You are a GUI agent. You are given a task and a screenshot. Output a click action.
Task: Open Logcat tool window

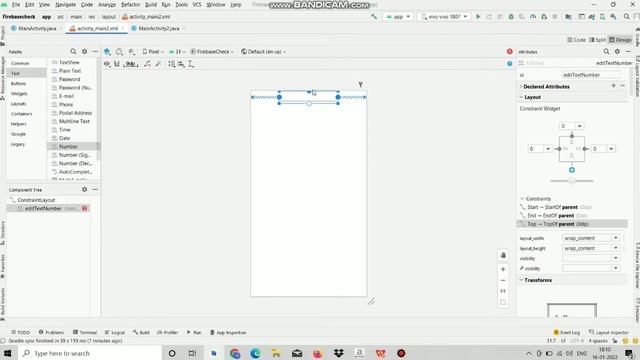tap(115, 332)
